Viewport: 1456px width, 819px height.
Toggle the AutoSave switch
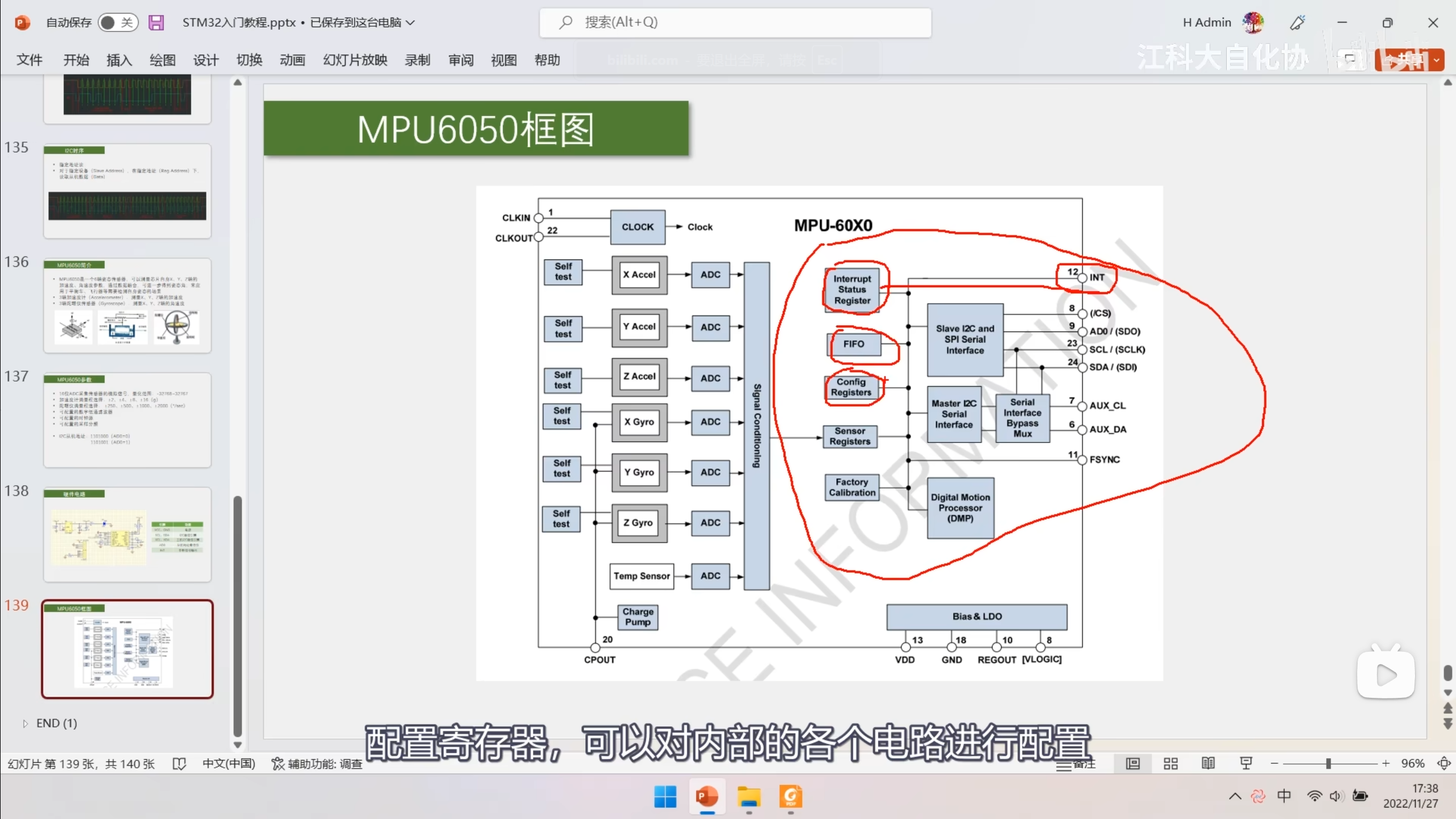coord(118,22)
